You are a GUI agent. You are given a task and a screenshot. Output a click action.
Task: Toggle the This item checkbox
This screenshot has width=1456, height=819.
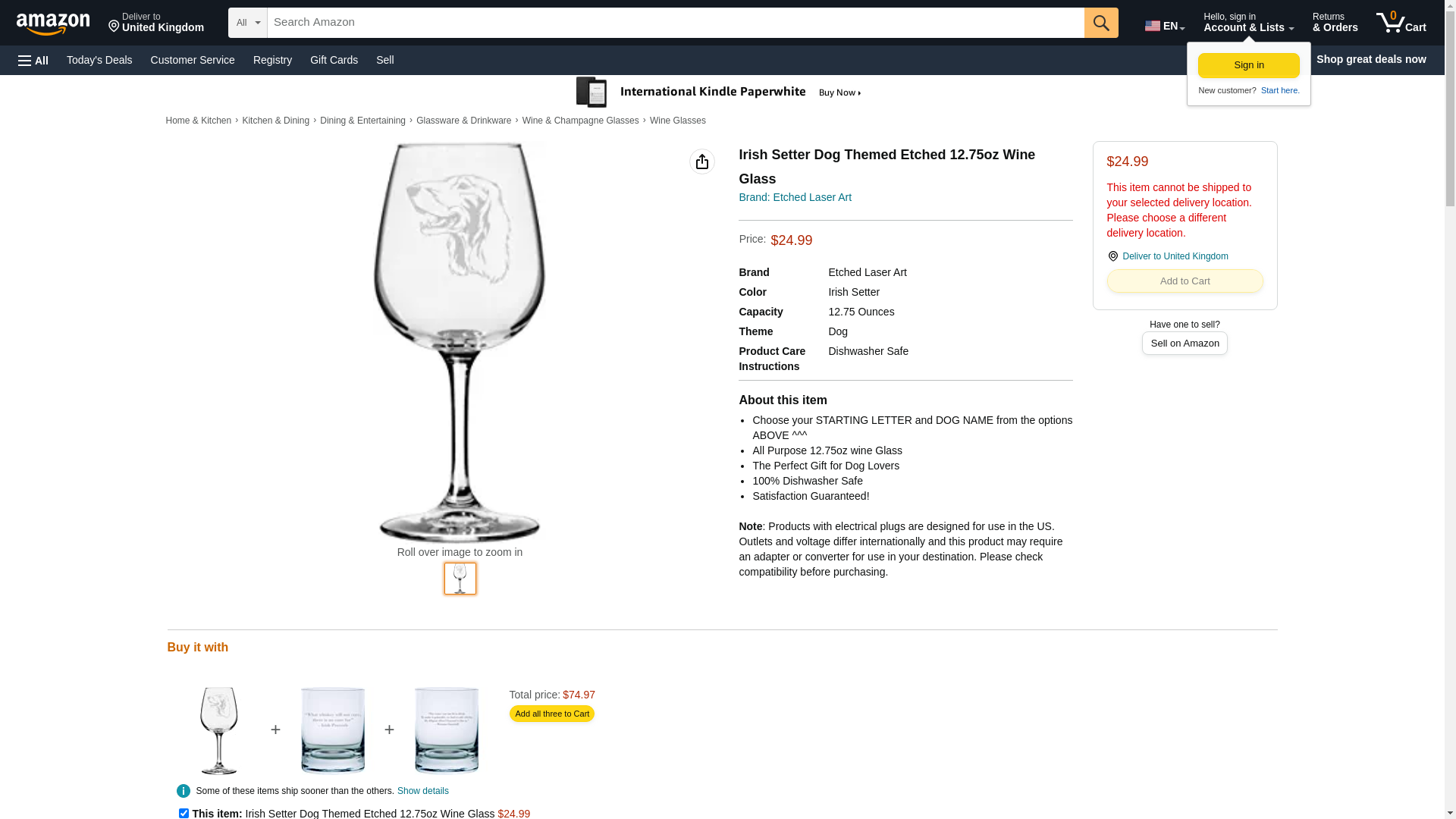click(184, 813)
